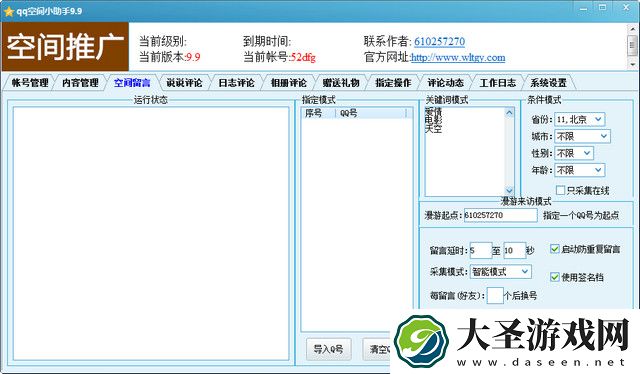640x374 pixels.
Task: Click the 每留言(好友) count input field
Action: (495, 295)
